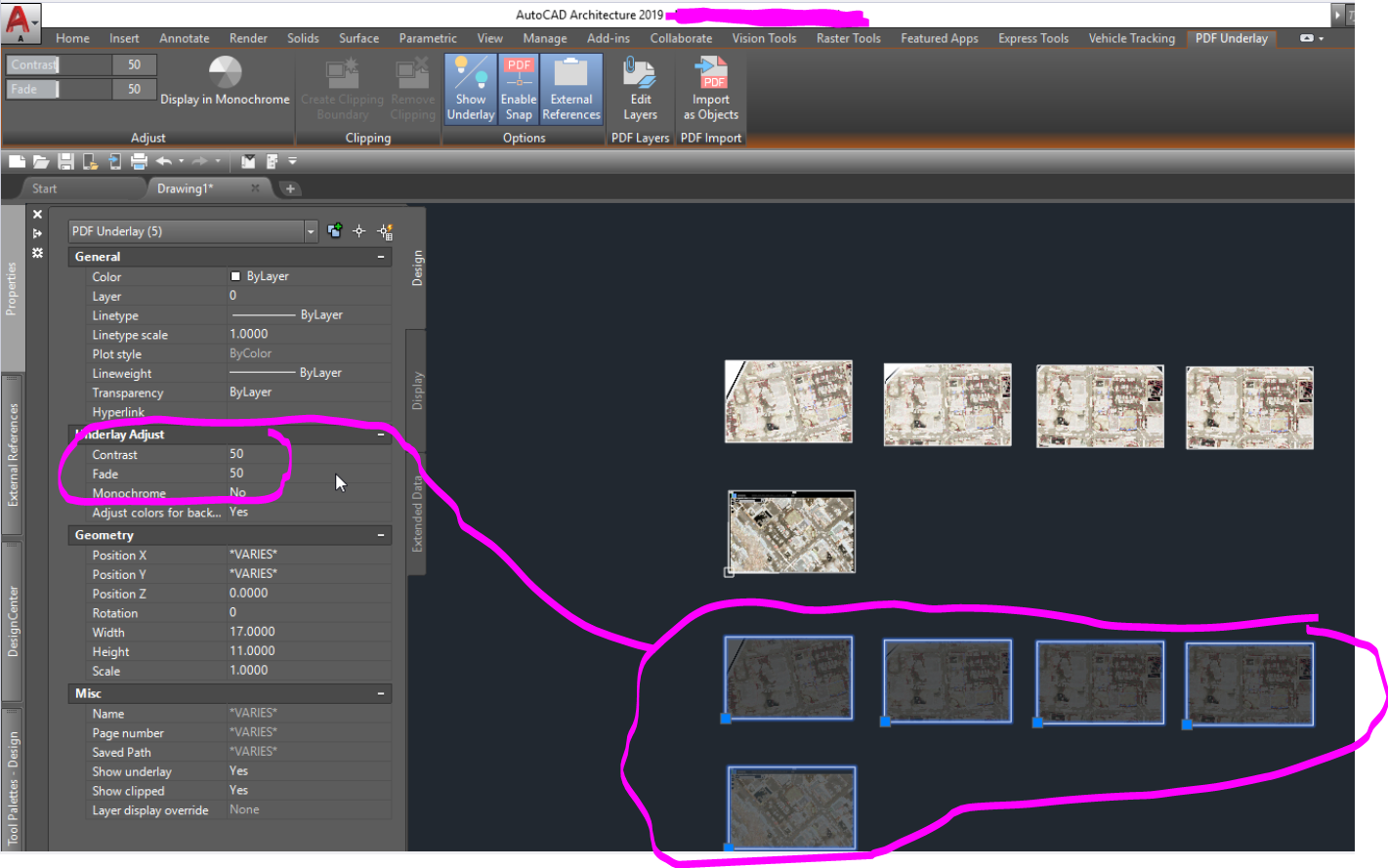The width and height of the screenshot is (1388, 868).
Task: Switch to the Parametric ribbon tab
Action: 428,38
